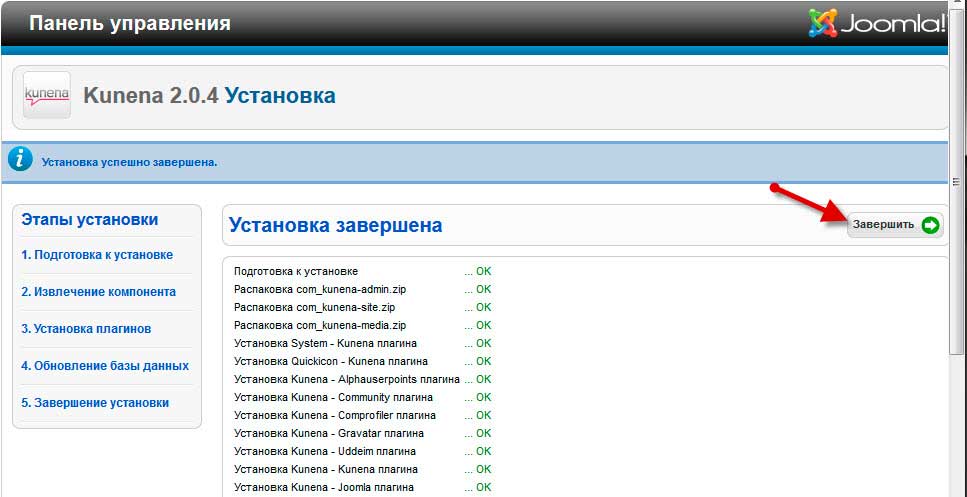Select the Kunena - Gravatar плагина row
Viewport: 967px width, 497px height.
tap(363, 433)
